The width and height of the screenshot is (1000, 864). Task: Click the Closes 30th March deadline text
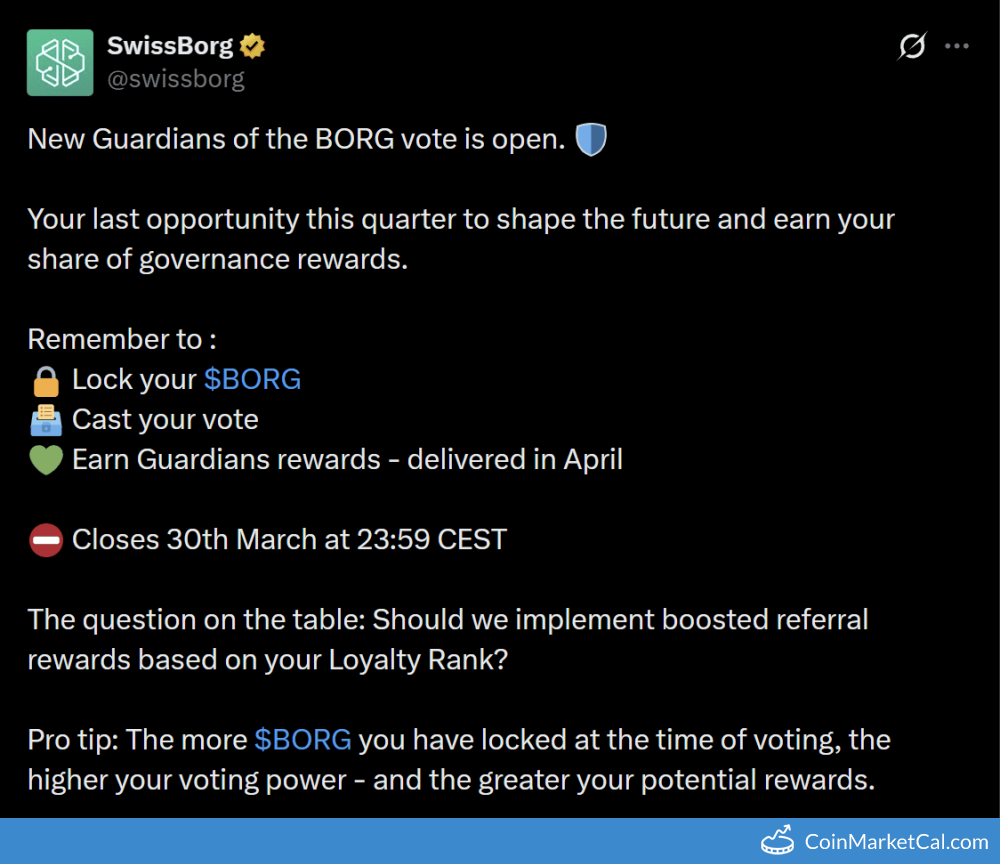tap(289, 540)
